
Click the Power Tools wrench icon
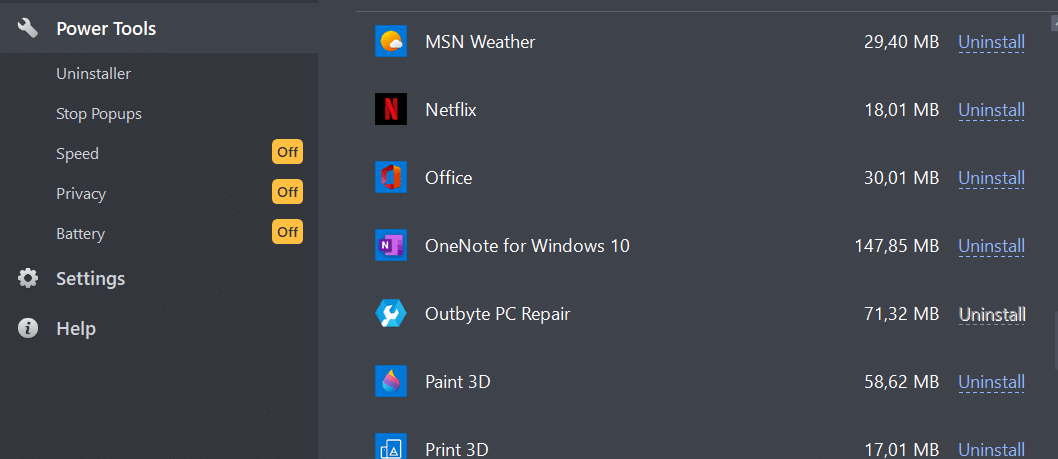click(28, 28)
